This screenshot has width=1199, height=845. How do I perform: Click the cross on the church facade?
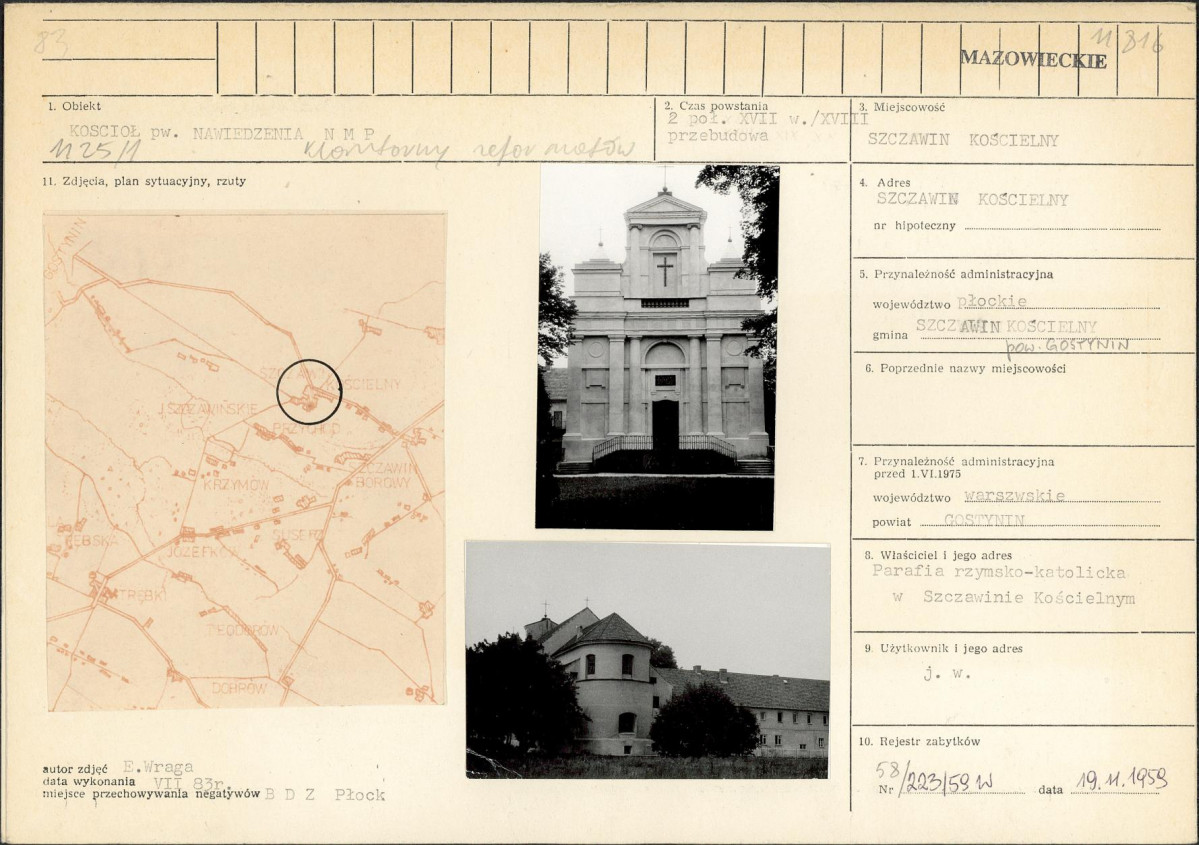pyautogui.click(x=665, y=271)
